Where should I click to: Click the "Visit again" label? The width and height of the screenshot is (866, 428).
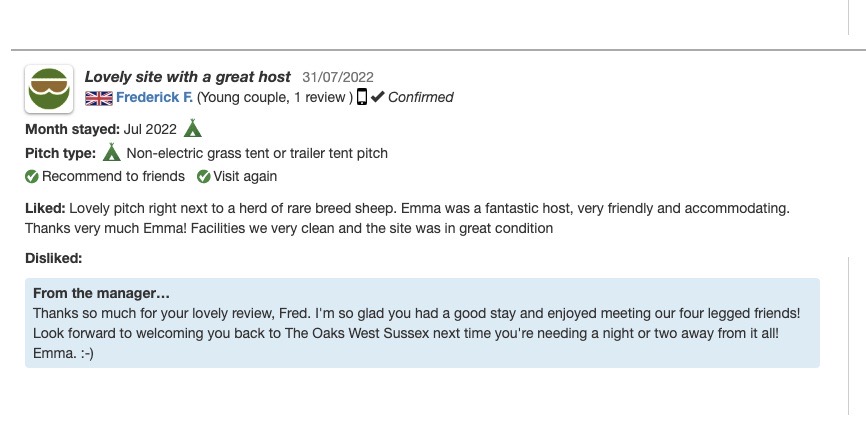point(245,177)
